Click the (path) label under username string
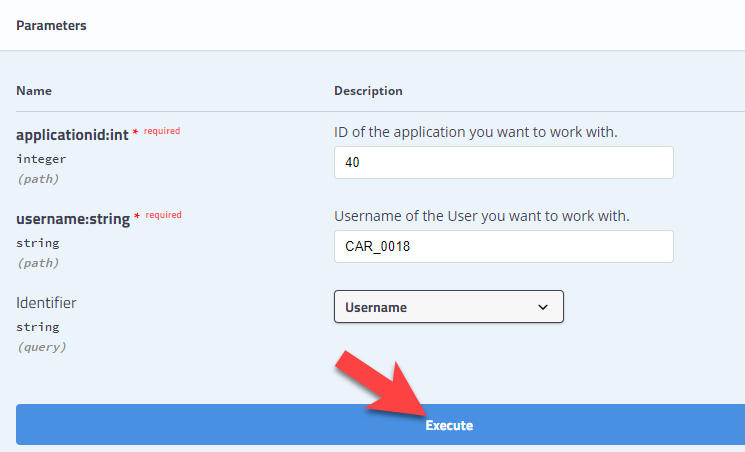 pyautogui.click(x=38, y=263)
